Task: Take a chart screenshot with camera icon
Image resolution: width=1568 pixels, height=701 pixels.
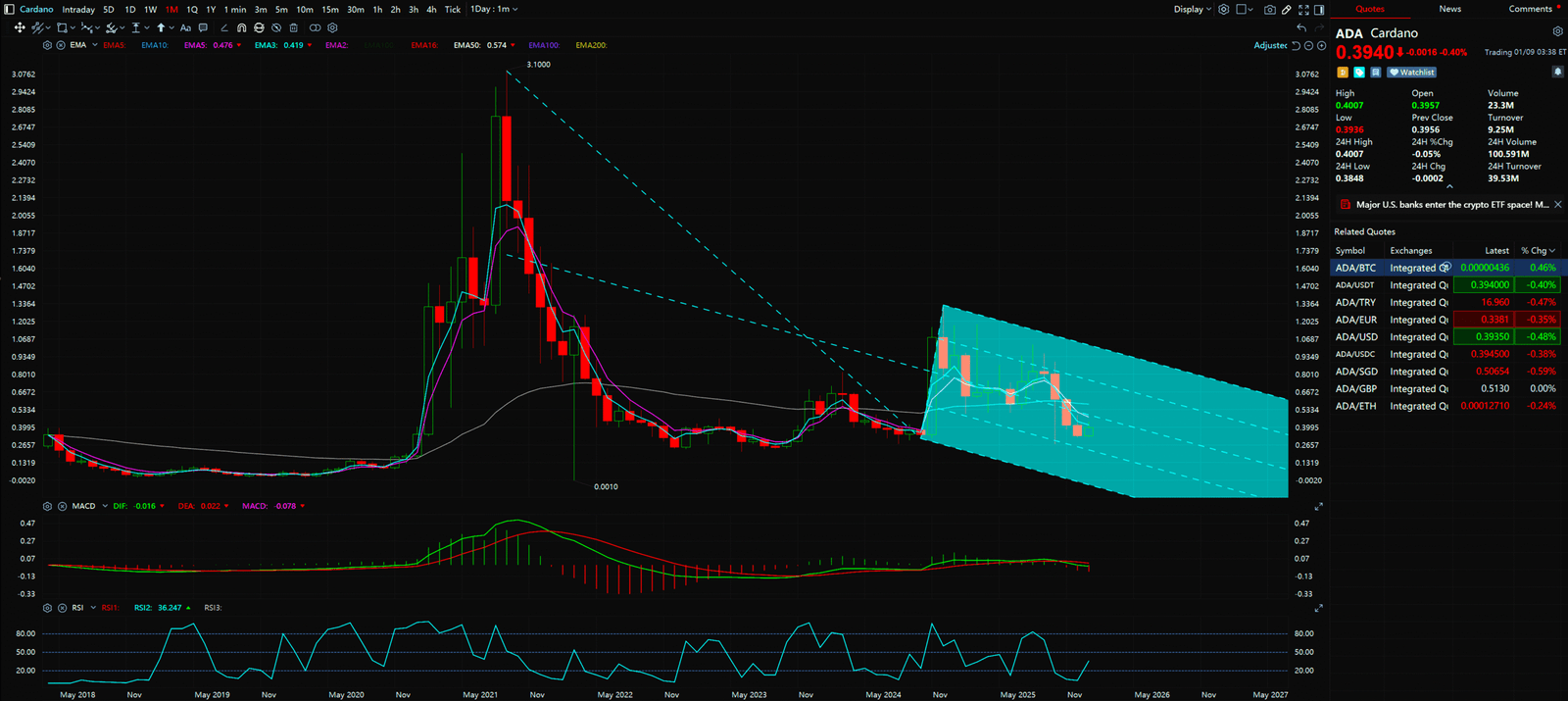Action: pos(1269,10)
